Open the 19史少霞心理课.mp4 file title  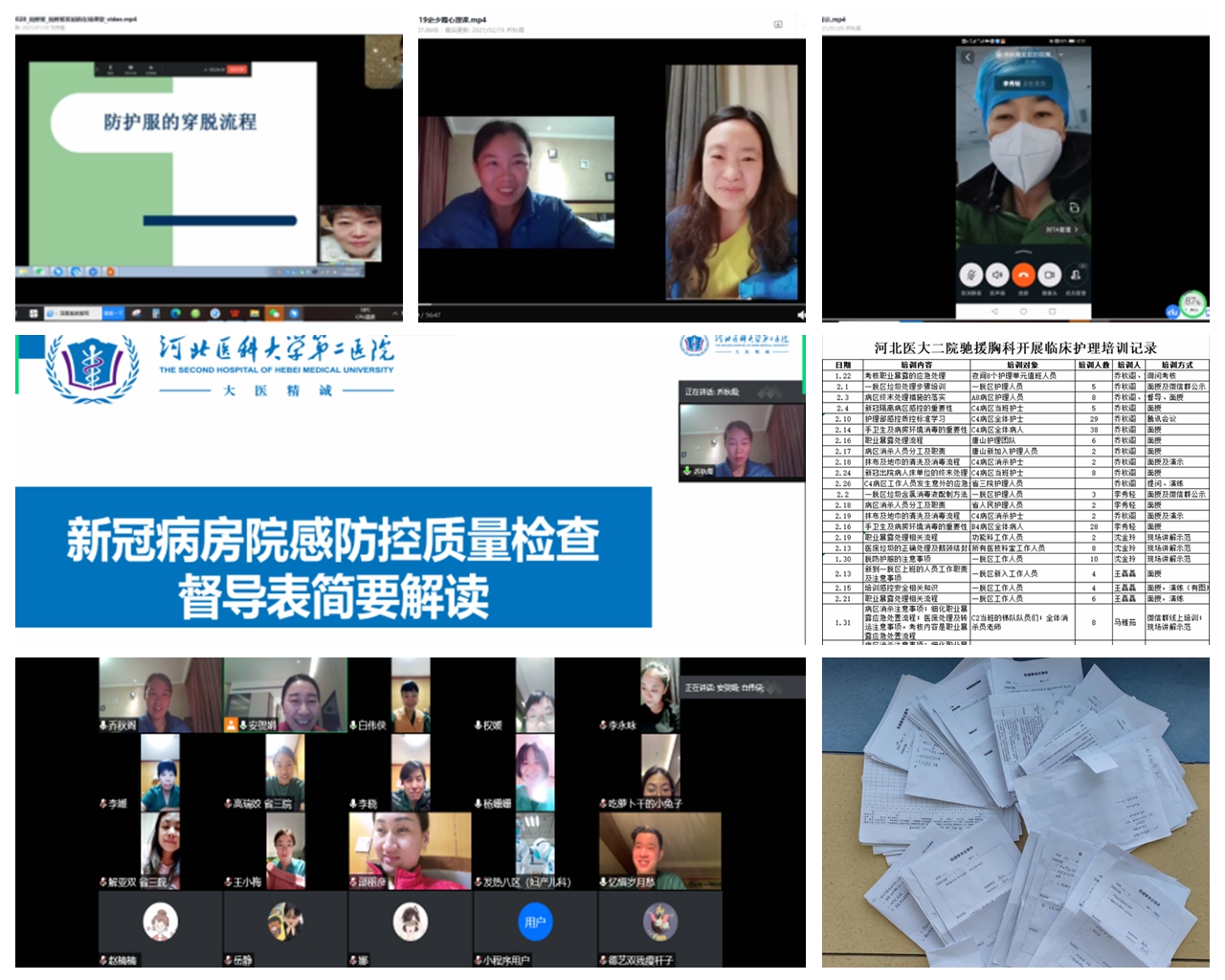(453, 19)
